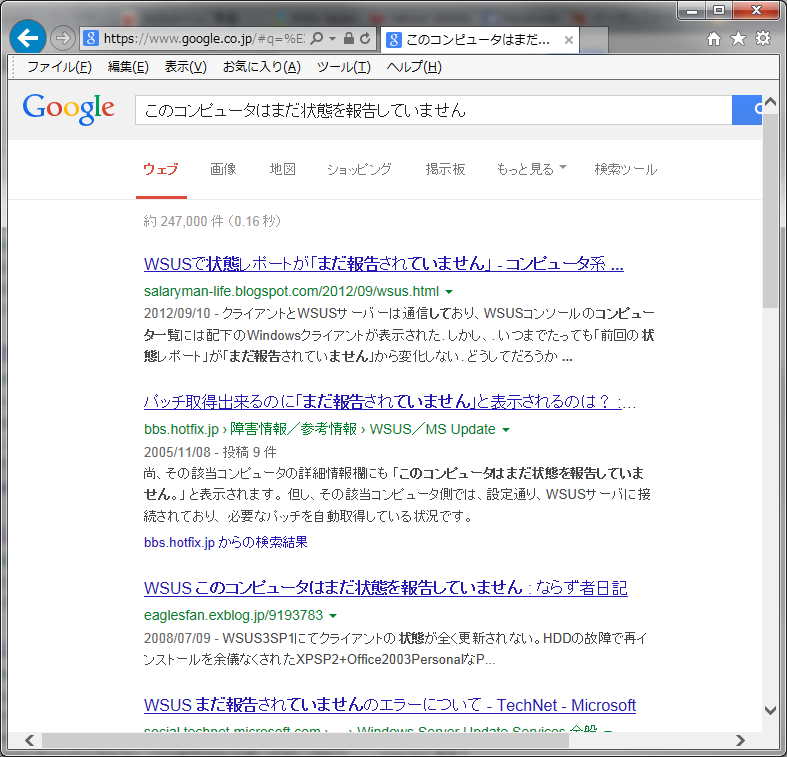787x757 pixels.
Task: Click the Google favicon in address bar
Action: 91,38
